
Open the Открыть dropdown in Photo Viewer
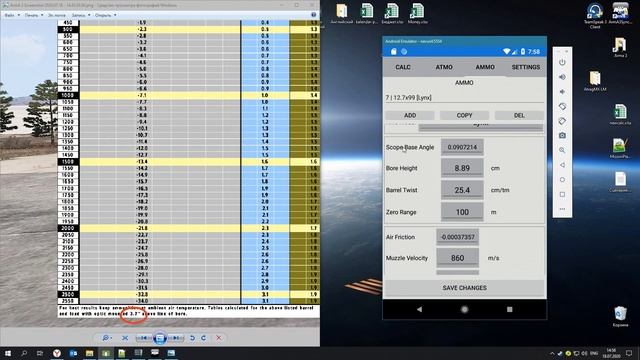tap(105, 15)
